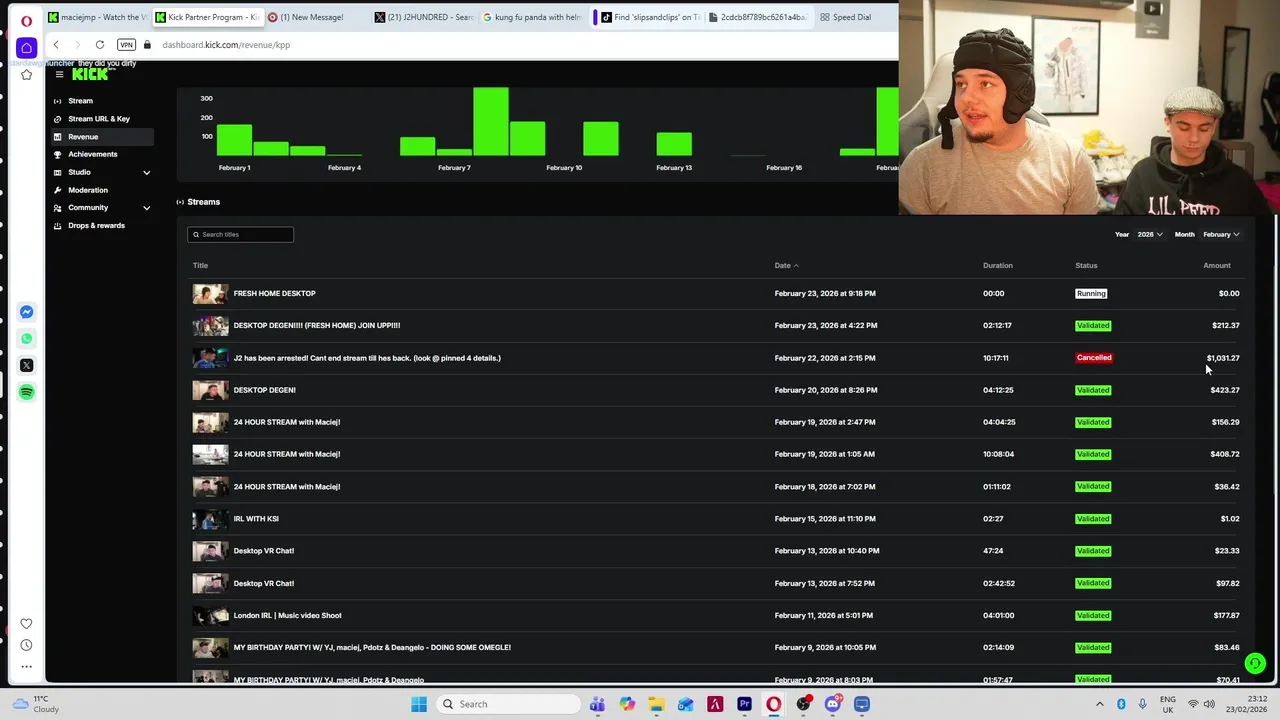Click the Validated badge for $423.27 stream

pos(1093,390)
